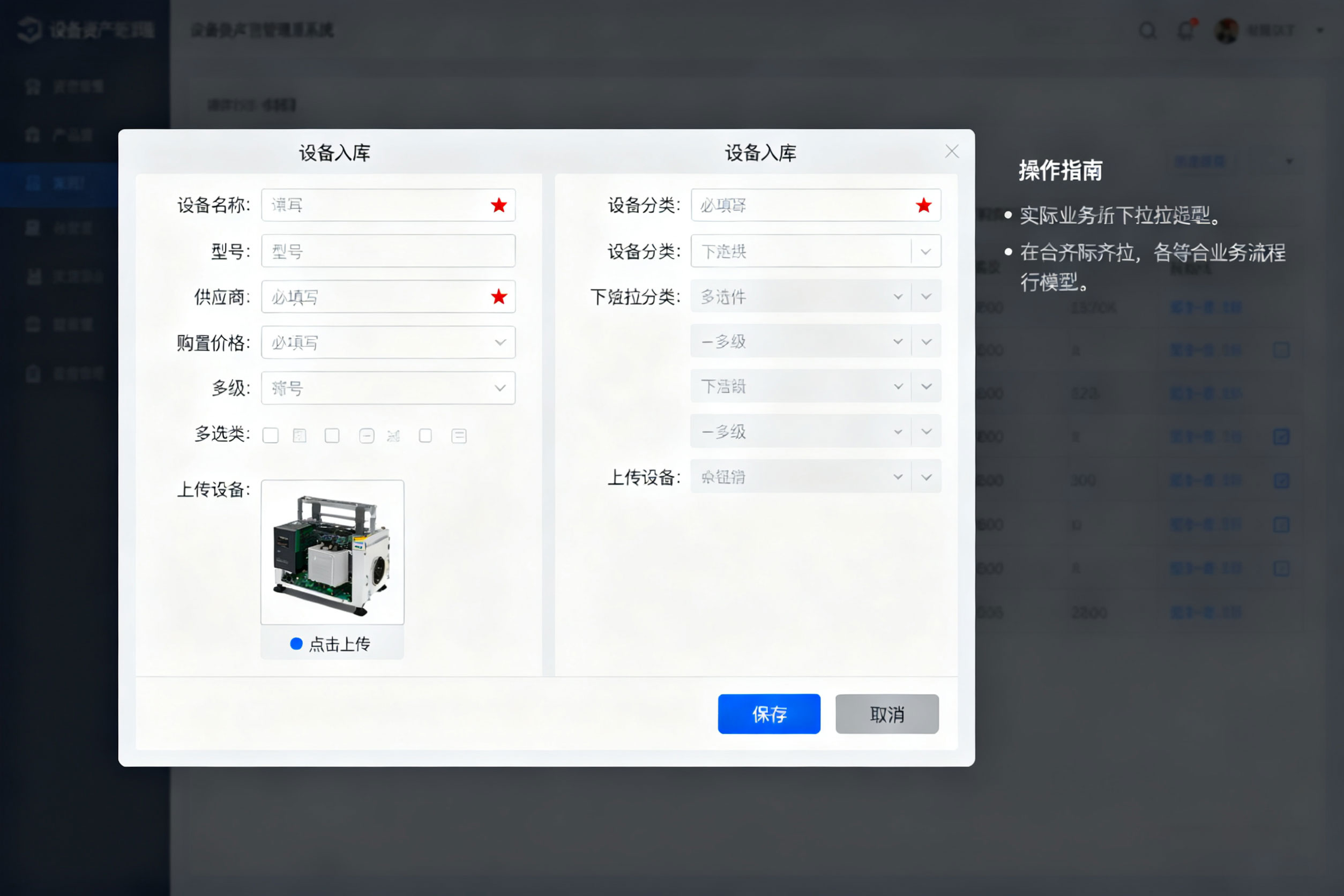
Task: Click the blue dot beside 点击上传
Action: 296,644
